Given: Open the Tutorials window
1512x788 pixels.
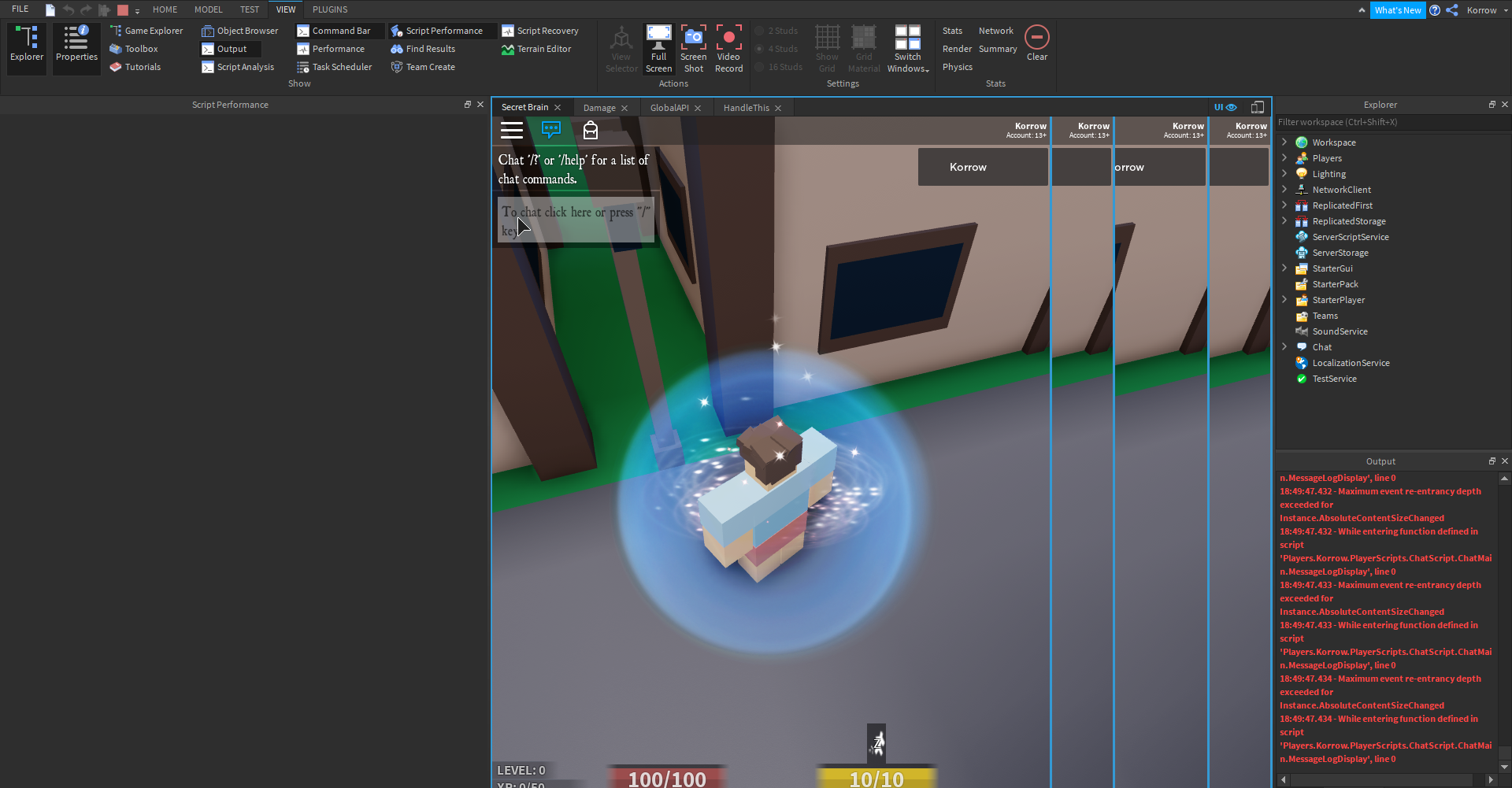Looking at the screenshot, I should (x=135, y=67).
